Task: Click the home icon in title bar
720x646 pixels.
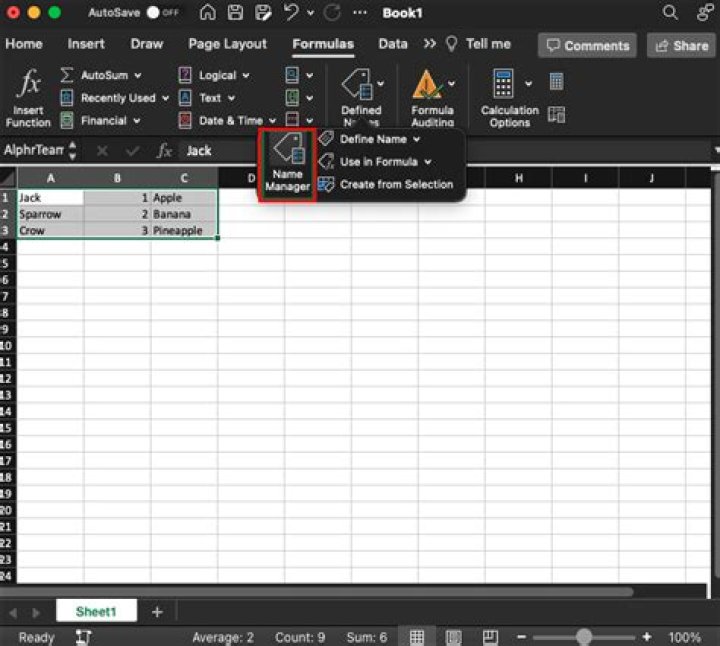Action: [208, 13]
